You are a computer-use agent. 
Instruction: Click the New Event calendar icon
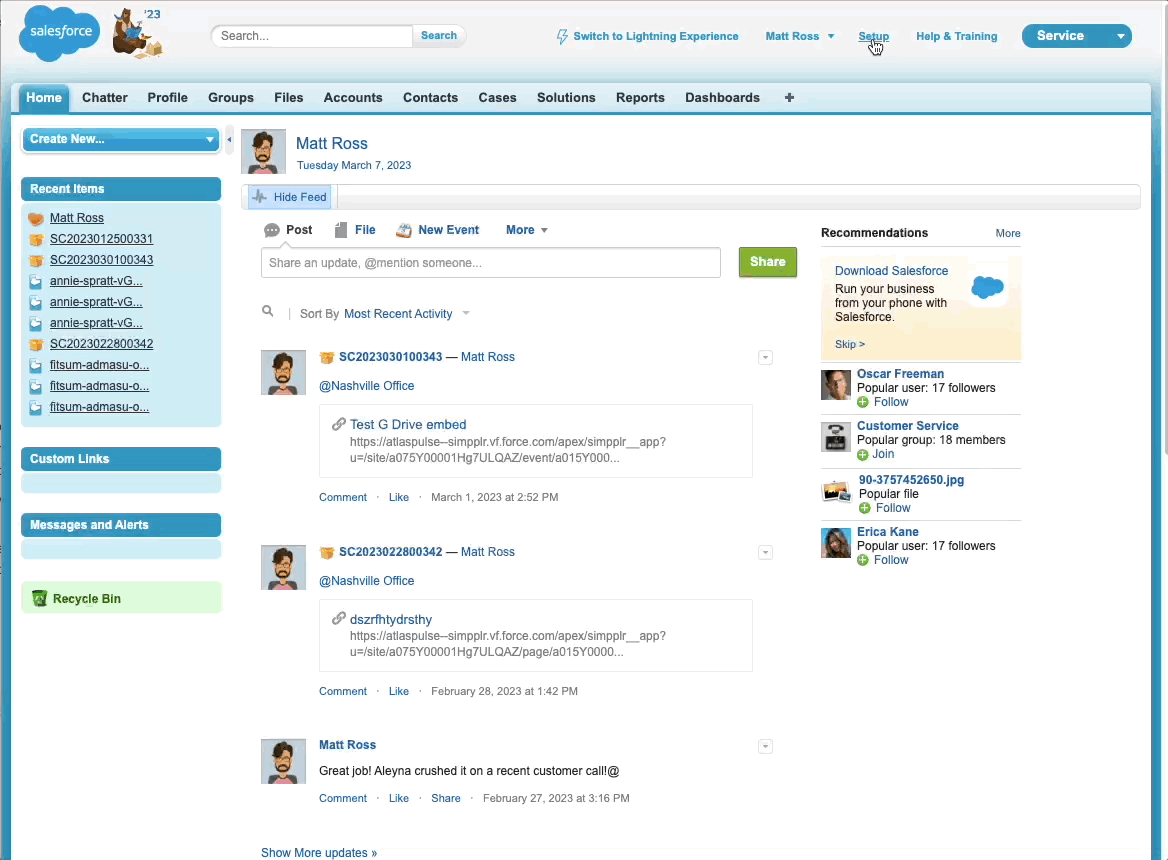click(404, 230)
